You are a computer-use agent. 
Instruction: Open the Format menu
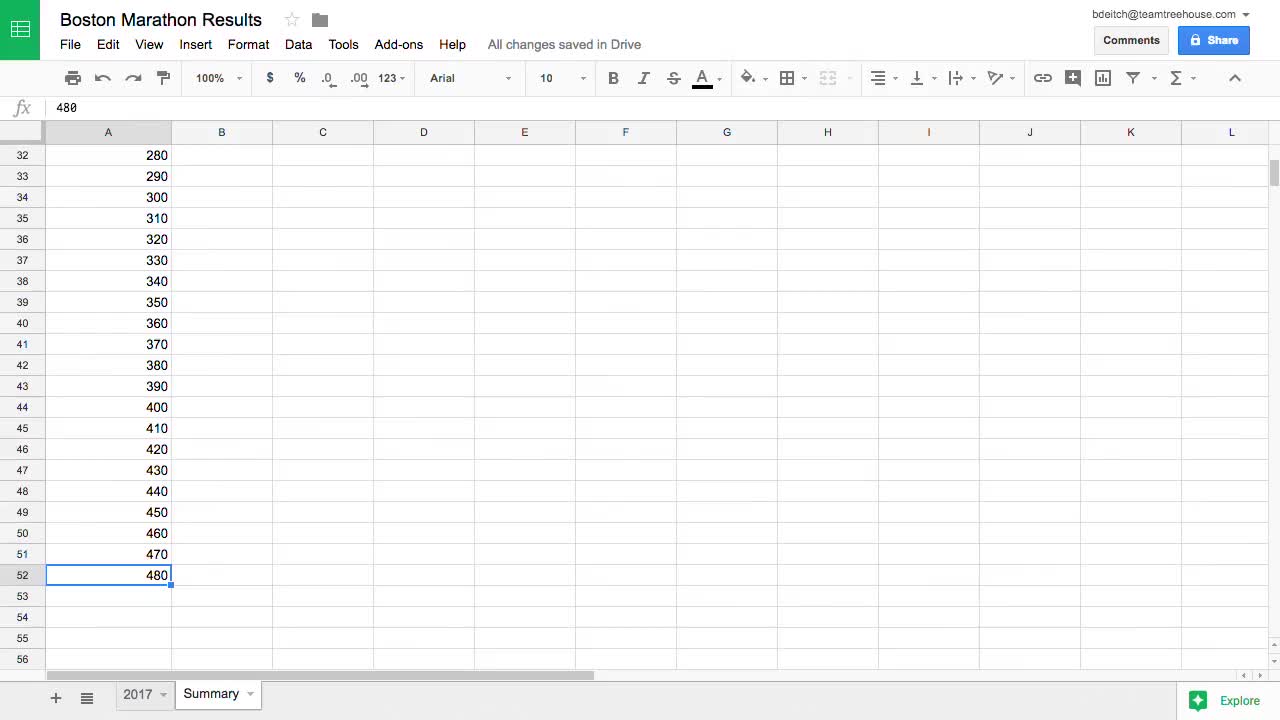pos(248,45)
